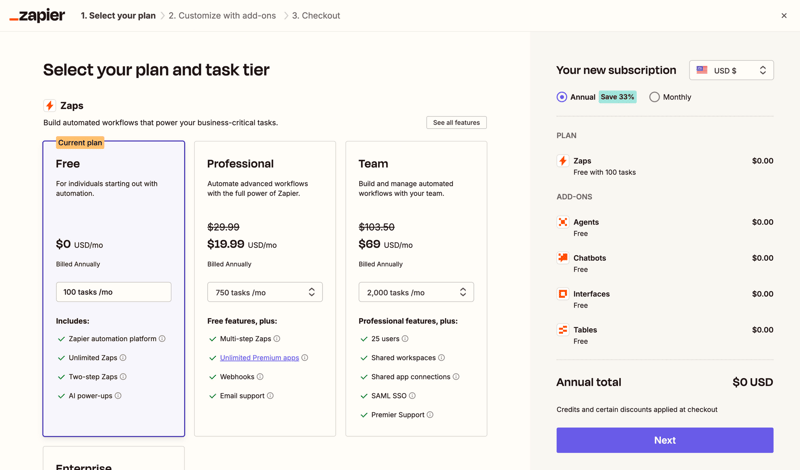The width and height of the screenshot is (800, 470).
Task: Click the Interfaces add-on label
Action: click(x=591, y=294)
